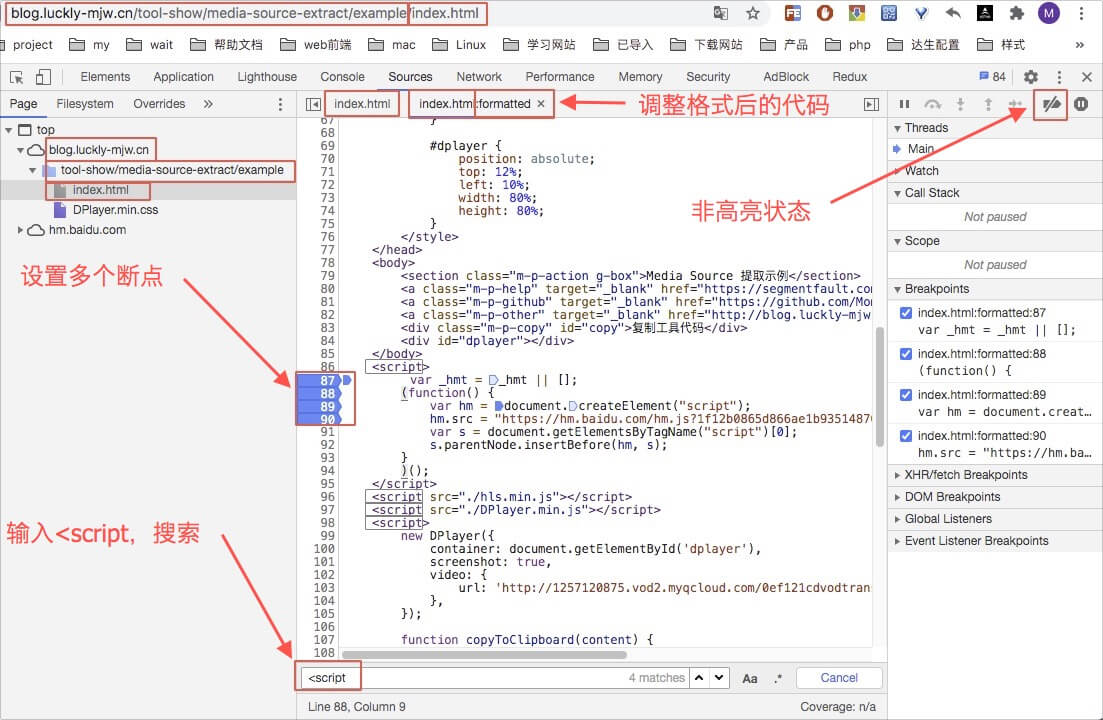The image size is (1103, 720).
Task: Click the inspect element picker icon
Action: 17,77
